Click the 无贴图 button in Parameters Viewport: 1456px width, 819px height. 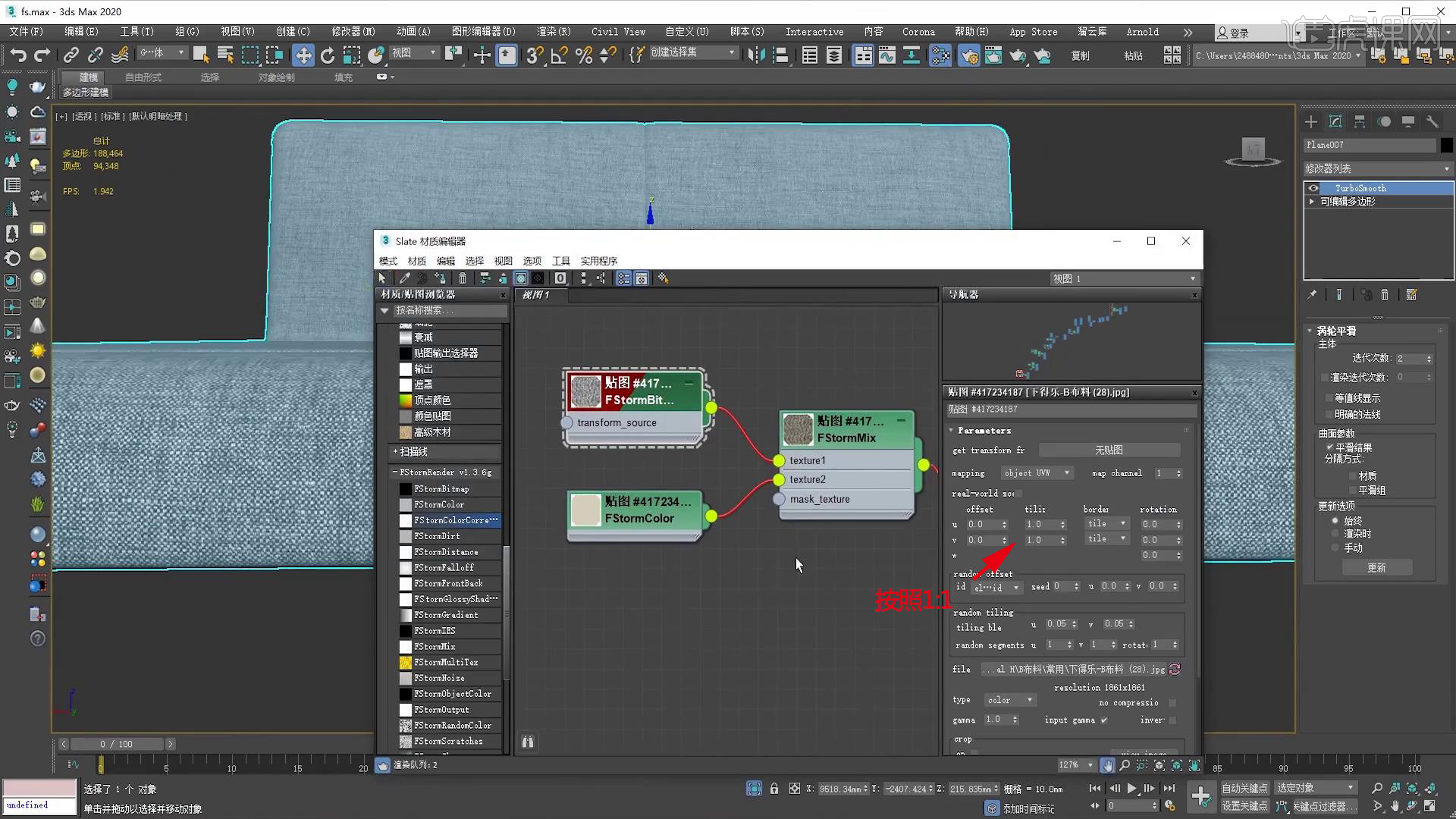tap(1109, 450)
